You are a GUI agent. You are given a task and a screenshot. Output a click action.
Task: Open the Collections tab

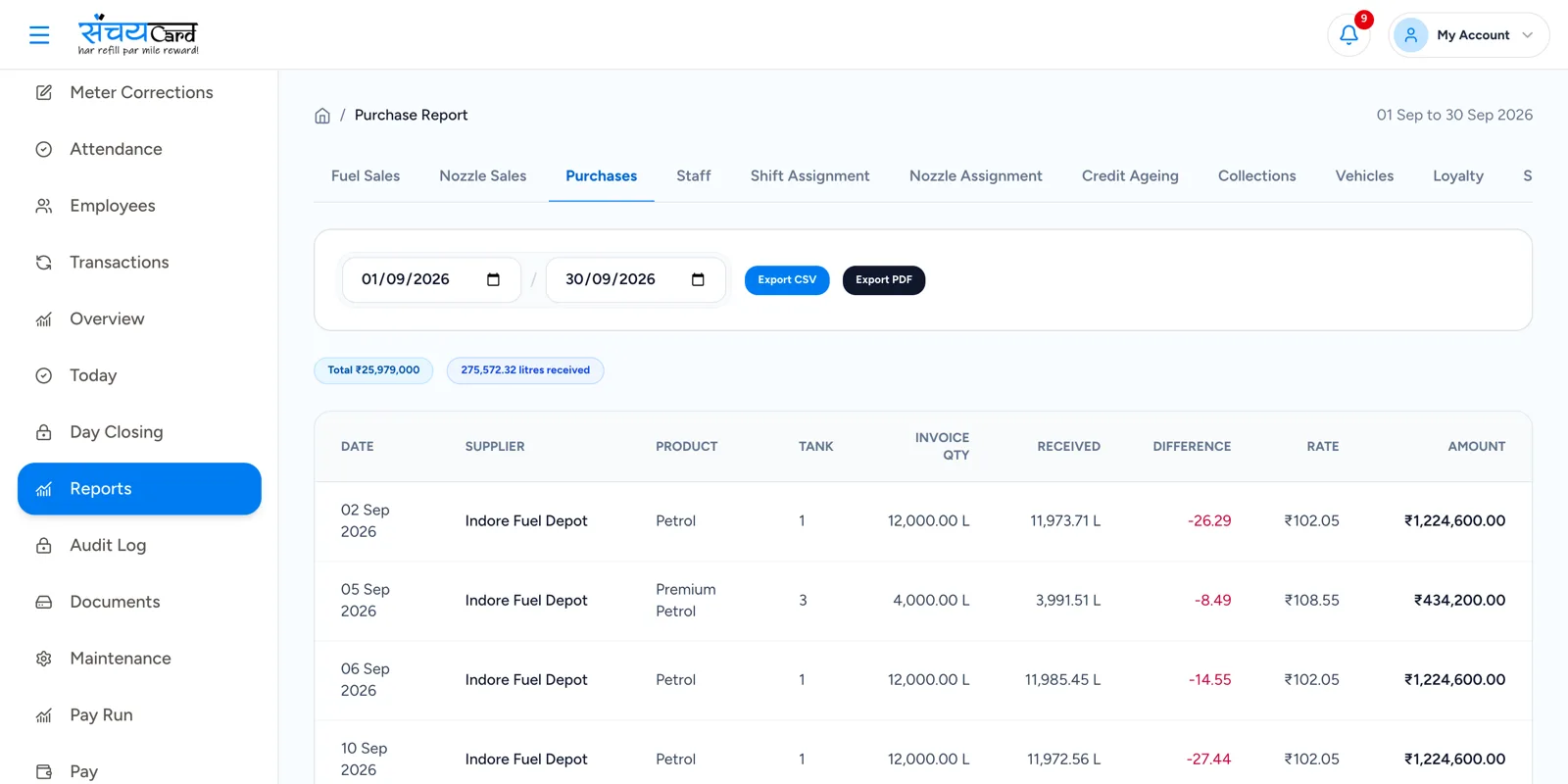coord(1257,176)
